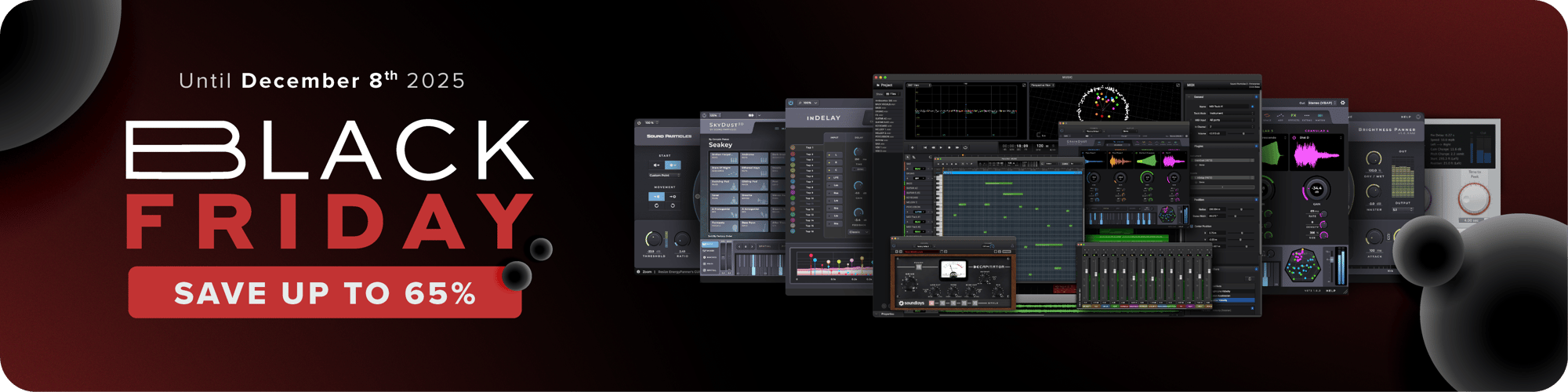Click the Zoom magnifier icon in Sound Particles footer

point(639,272)
